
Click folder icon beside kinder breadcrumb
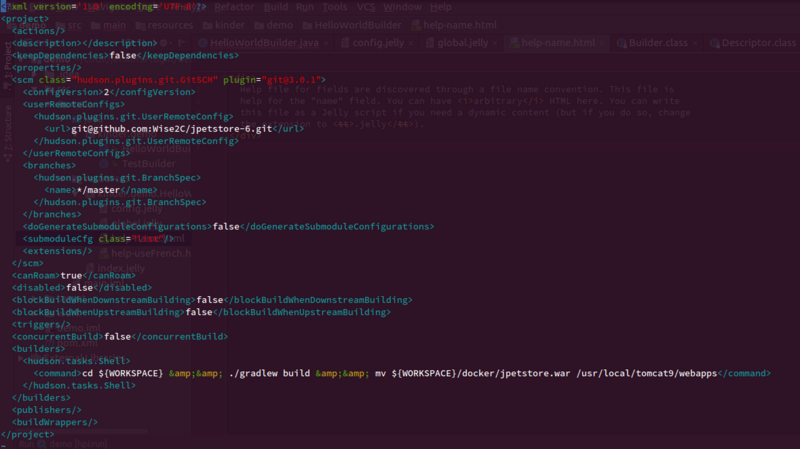208,26
